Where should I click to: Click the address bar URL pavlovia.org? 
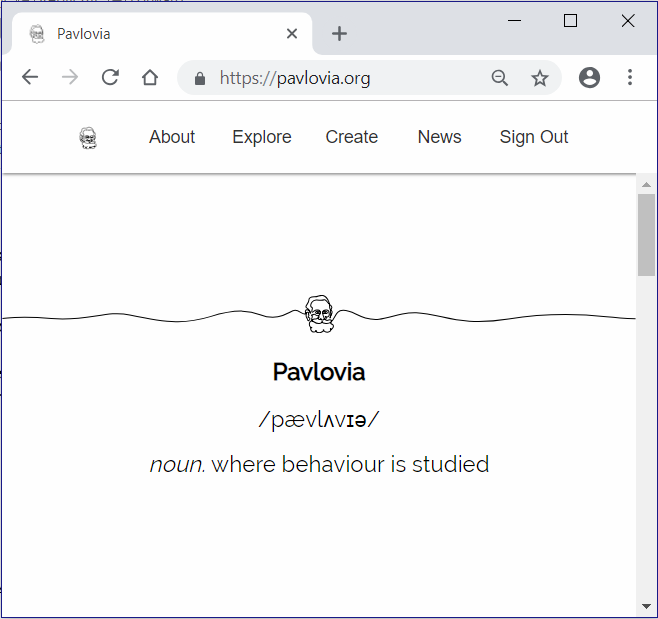(295, 78)
